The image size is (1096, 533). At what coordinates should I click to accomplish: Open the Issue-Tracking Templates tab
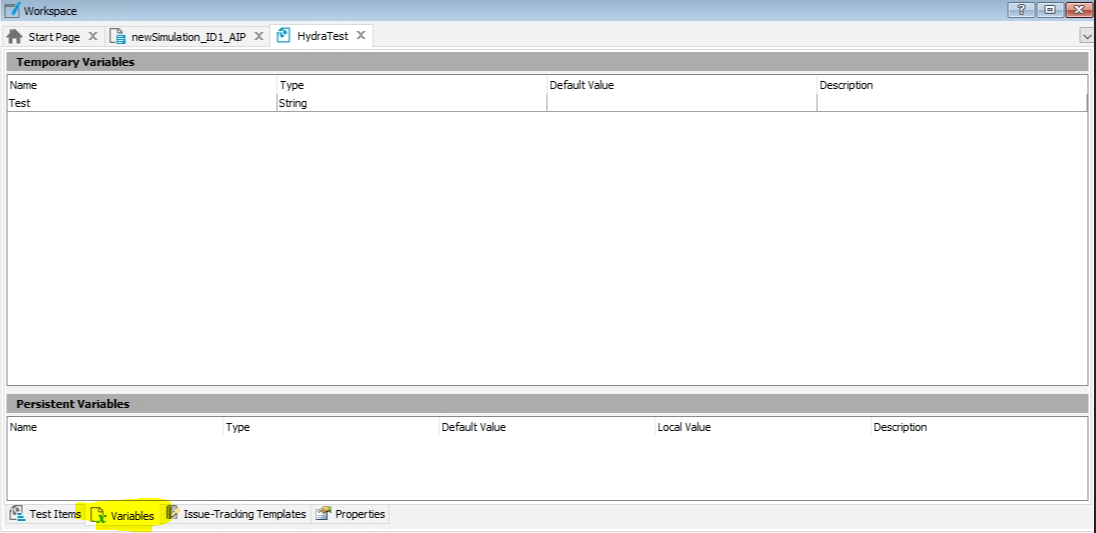click(237, 514)
